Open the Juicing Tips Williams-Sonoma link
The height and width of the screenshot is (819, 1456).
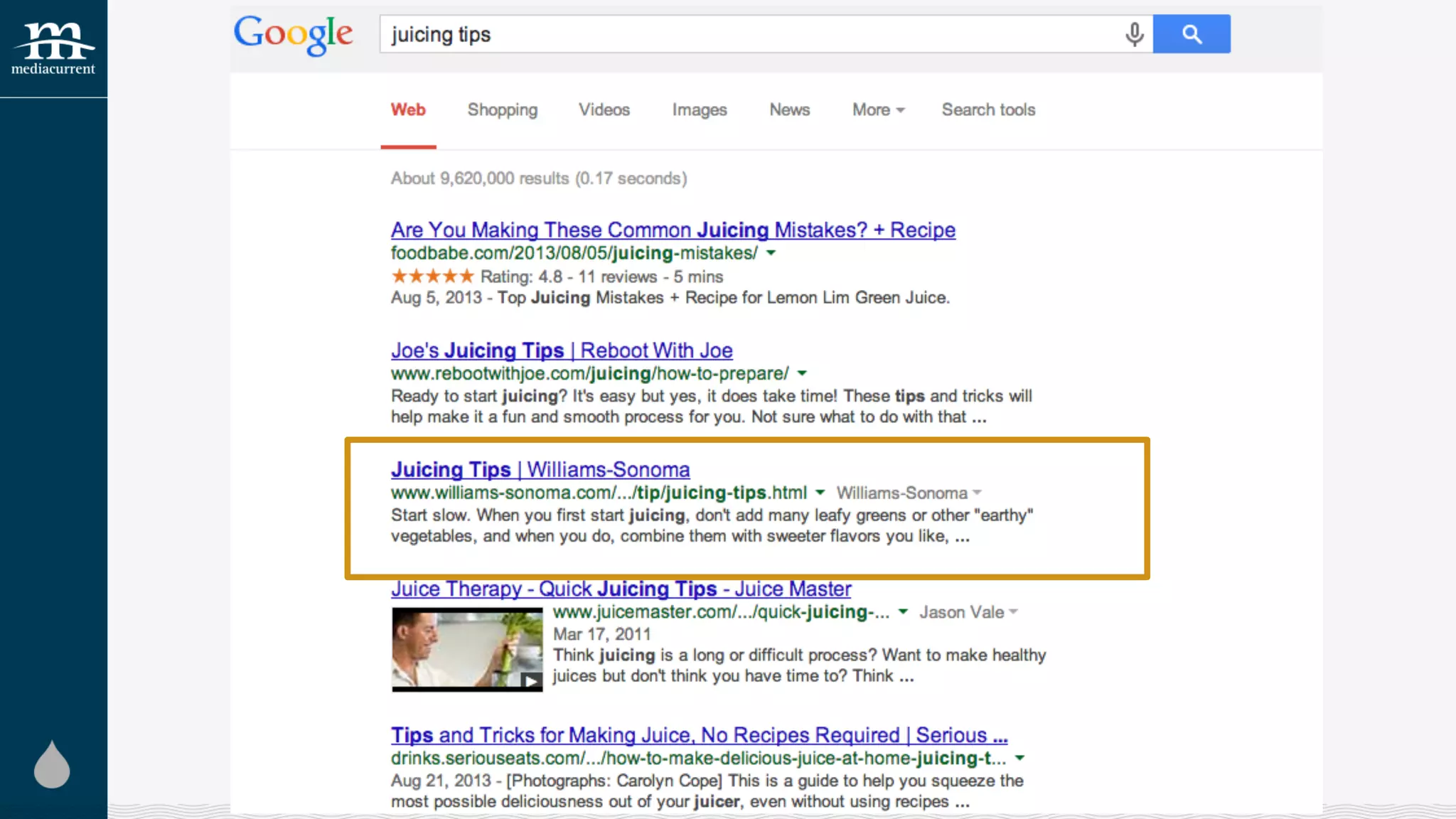coord(540,470)
